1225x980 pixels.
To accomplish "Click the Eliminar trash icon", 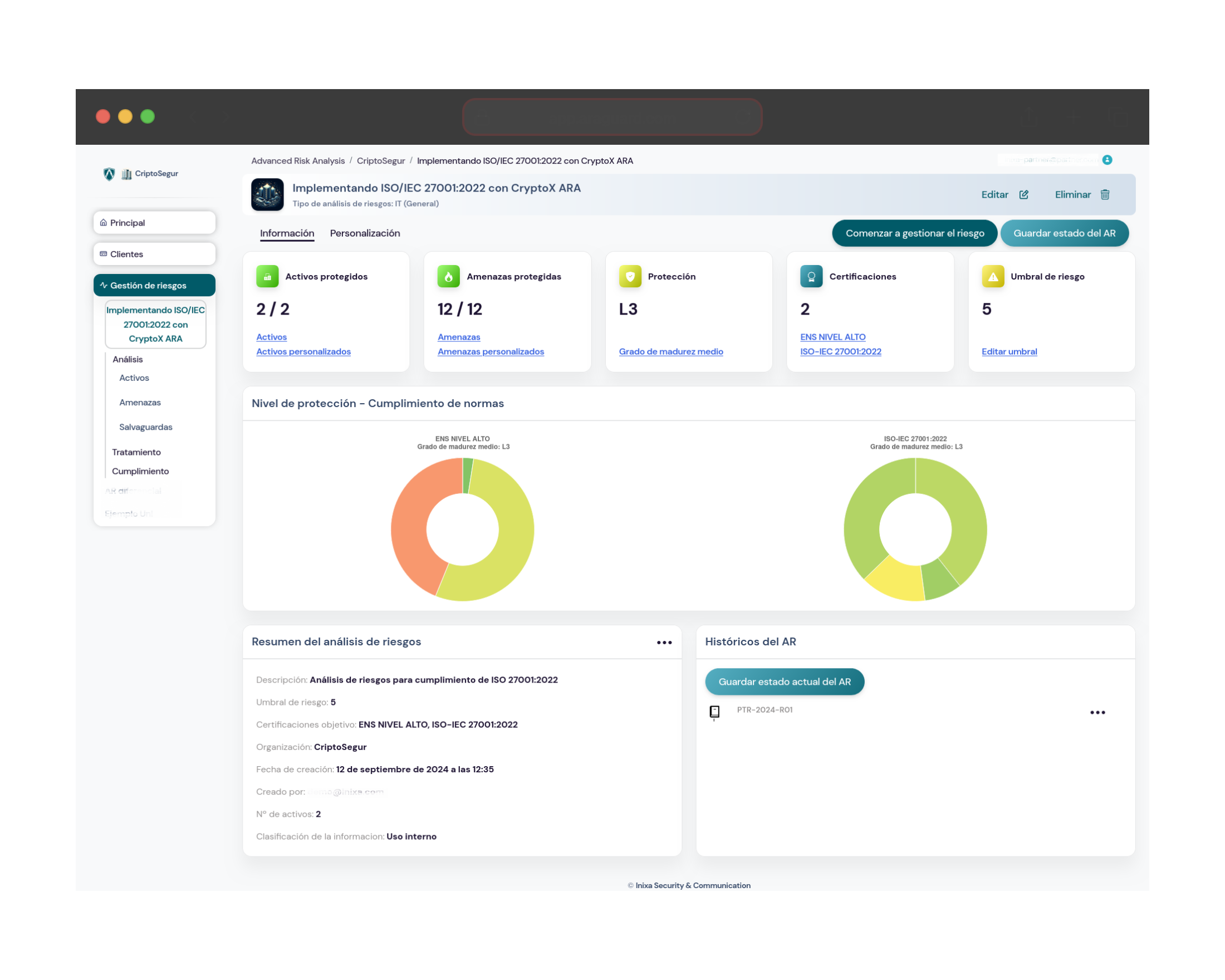I will pos(1105,194).
